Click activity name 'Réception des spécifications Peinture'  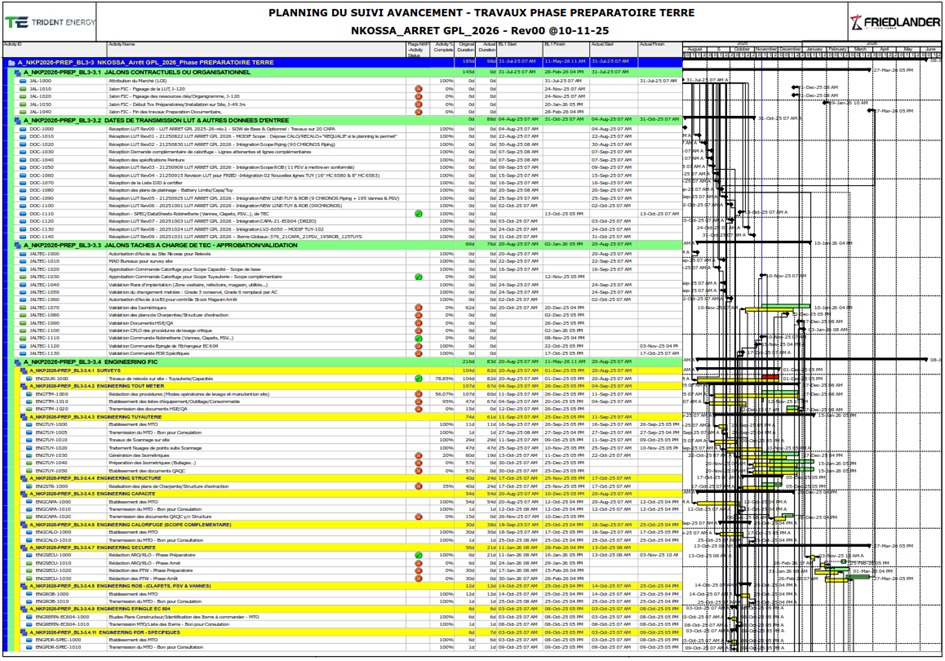[x=146, y=160]
